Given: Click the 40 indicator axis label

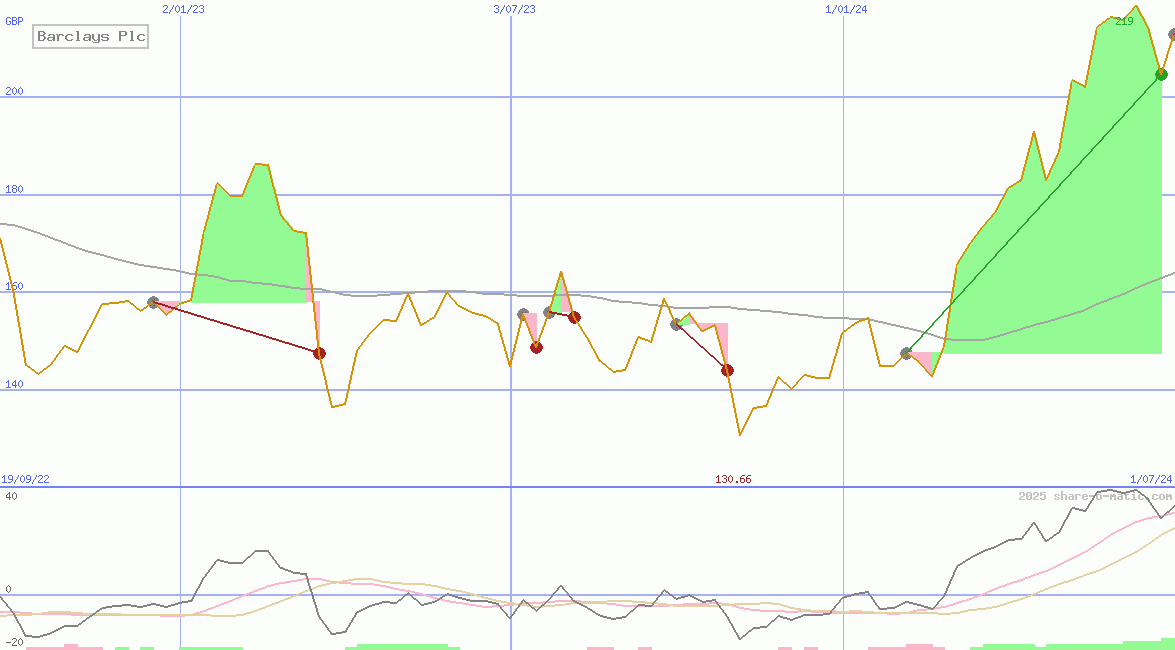Looking at the screenshot, I should (x=11, y=496).
